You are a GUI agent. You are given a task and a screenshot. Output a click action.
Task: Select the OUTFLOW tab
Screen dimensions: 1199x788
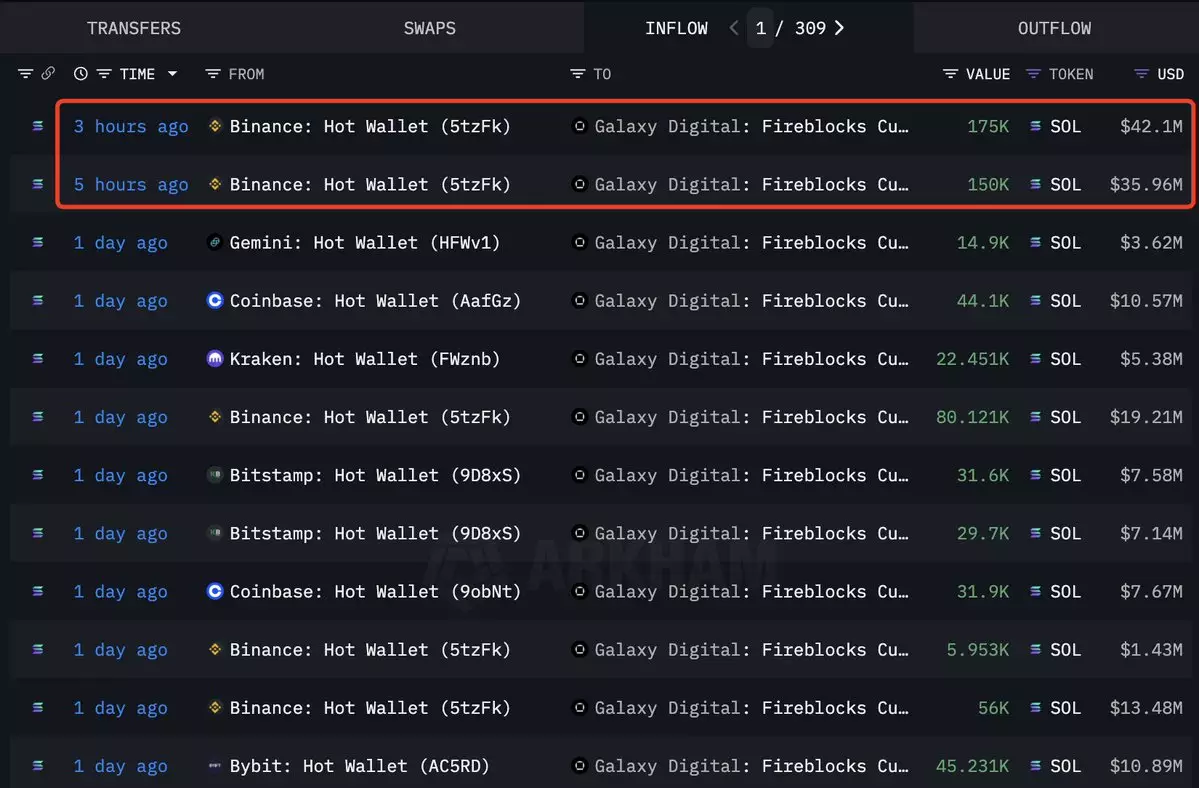1054,28
